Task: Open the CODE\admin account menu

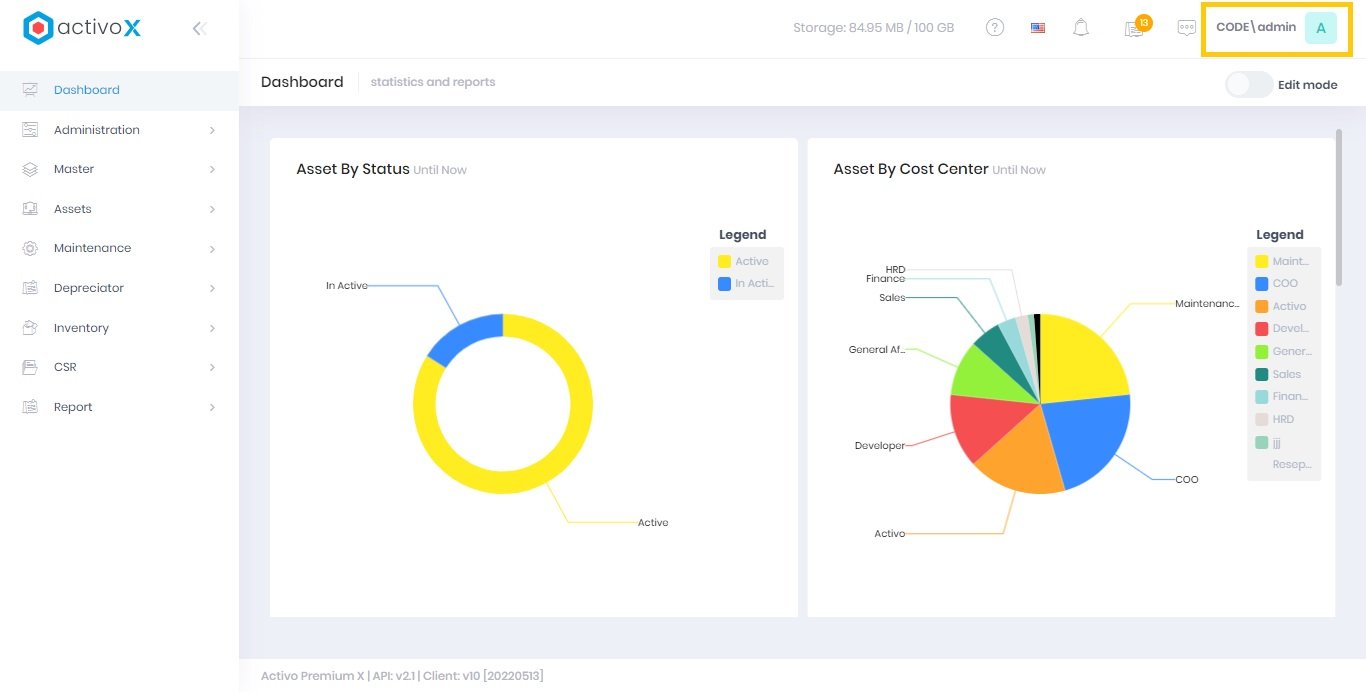Action: point(1256,28)
